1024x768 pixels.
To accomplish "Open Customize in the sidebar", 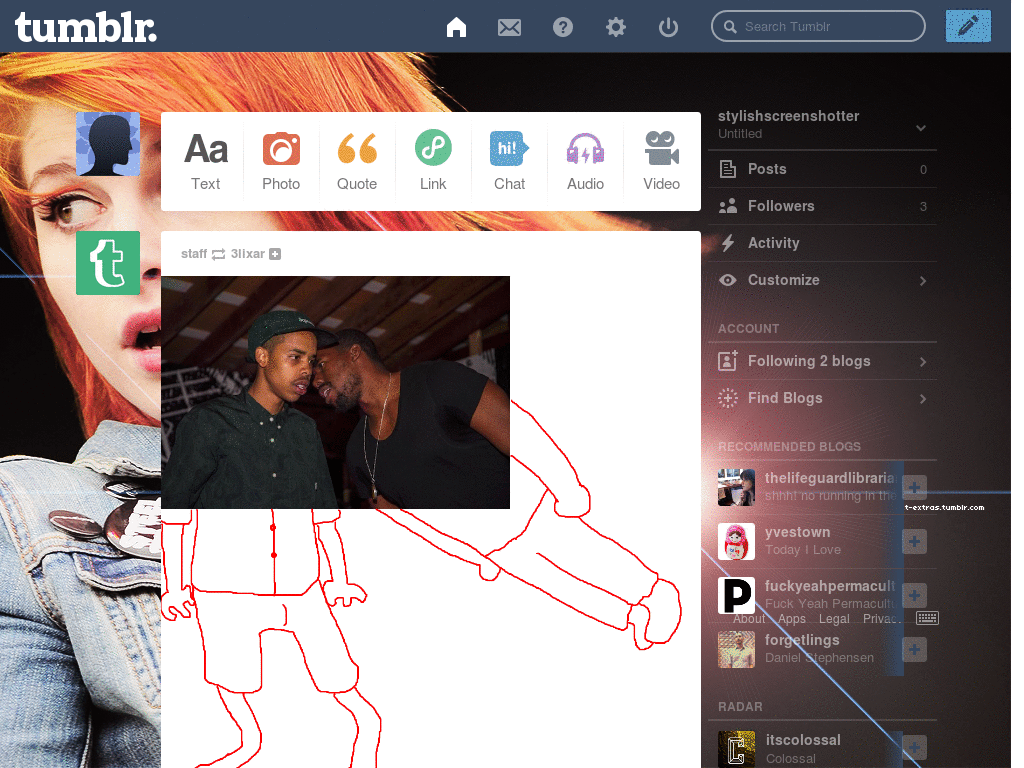I will (x=822, y=280).
